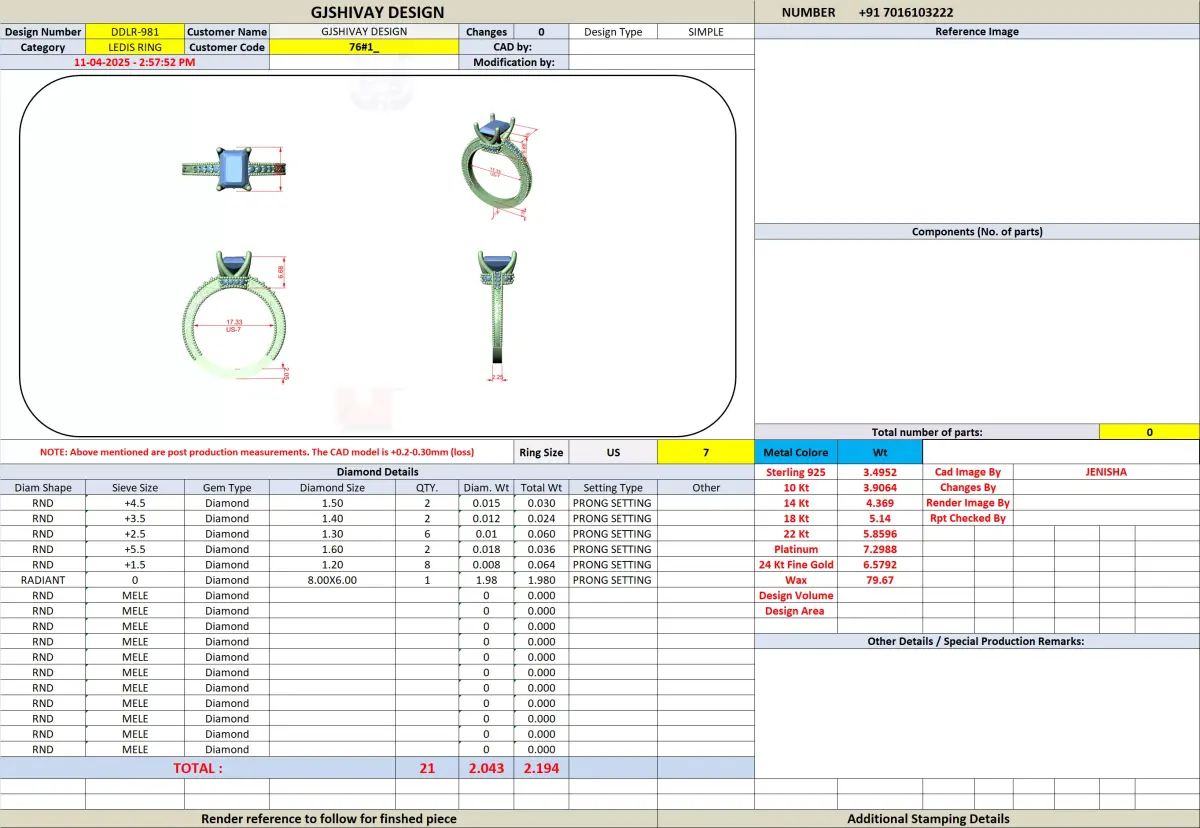
Task: Click the Components (No. of parts) header
Action: [977, 231]
